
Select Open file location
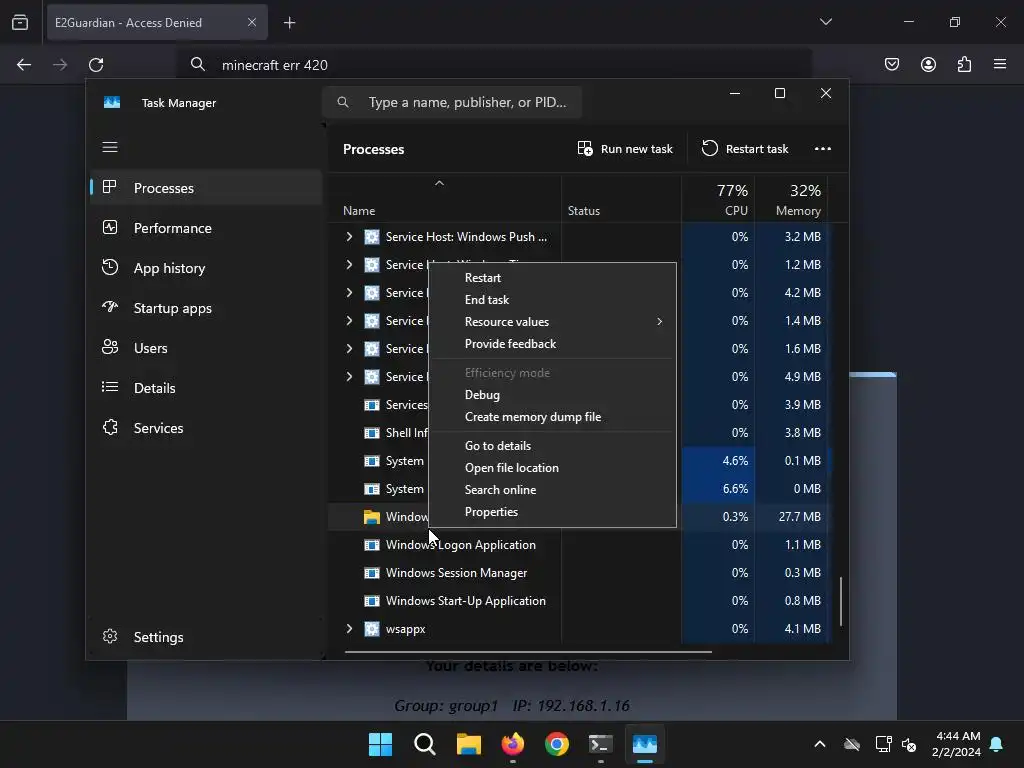click(x=552, y=468)
